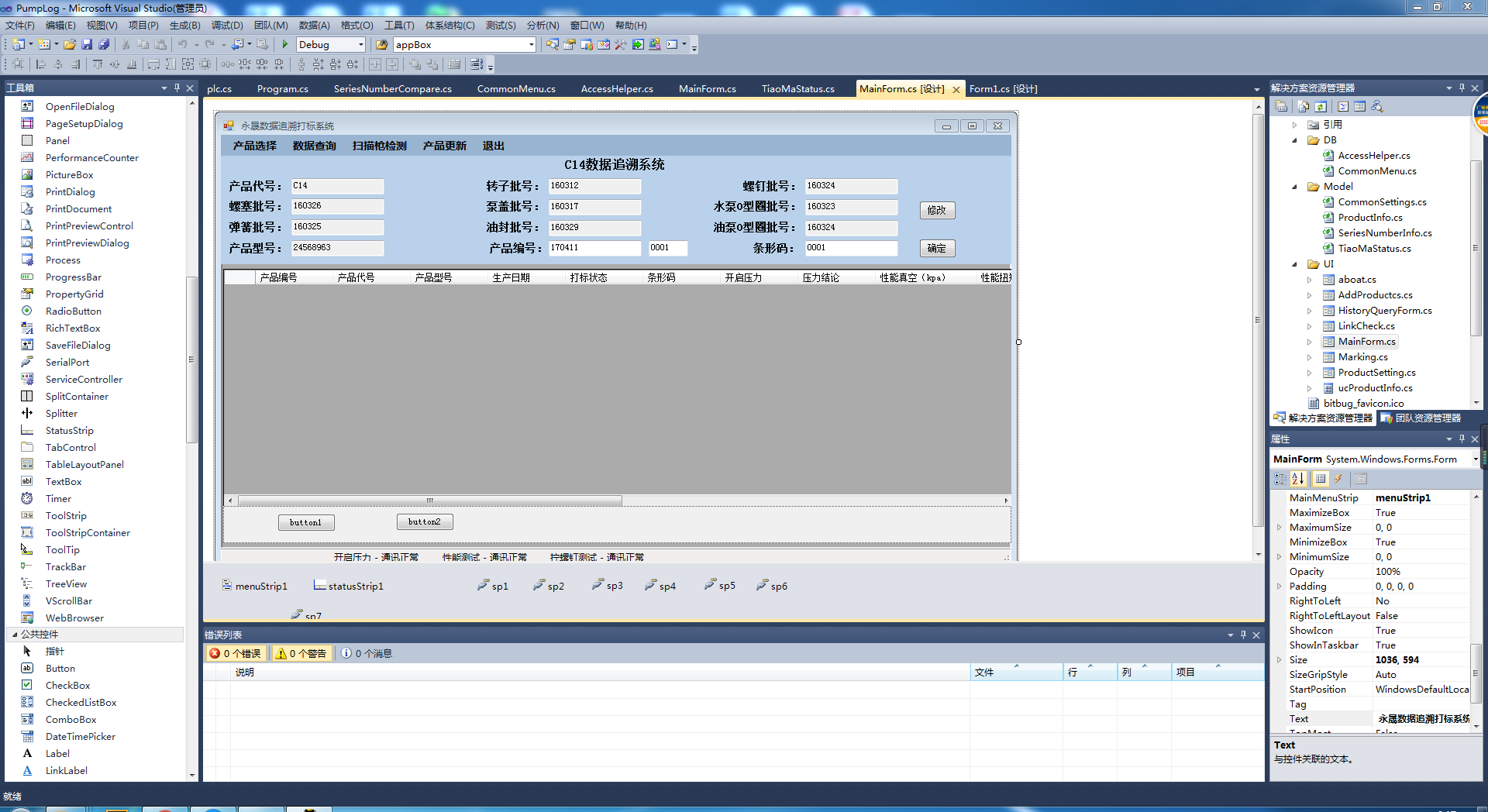Click the 产品编号 text field containing 170411

(x=594, y=248)
